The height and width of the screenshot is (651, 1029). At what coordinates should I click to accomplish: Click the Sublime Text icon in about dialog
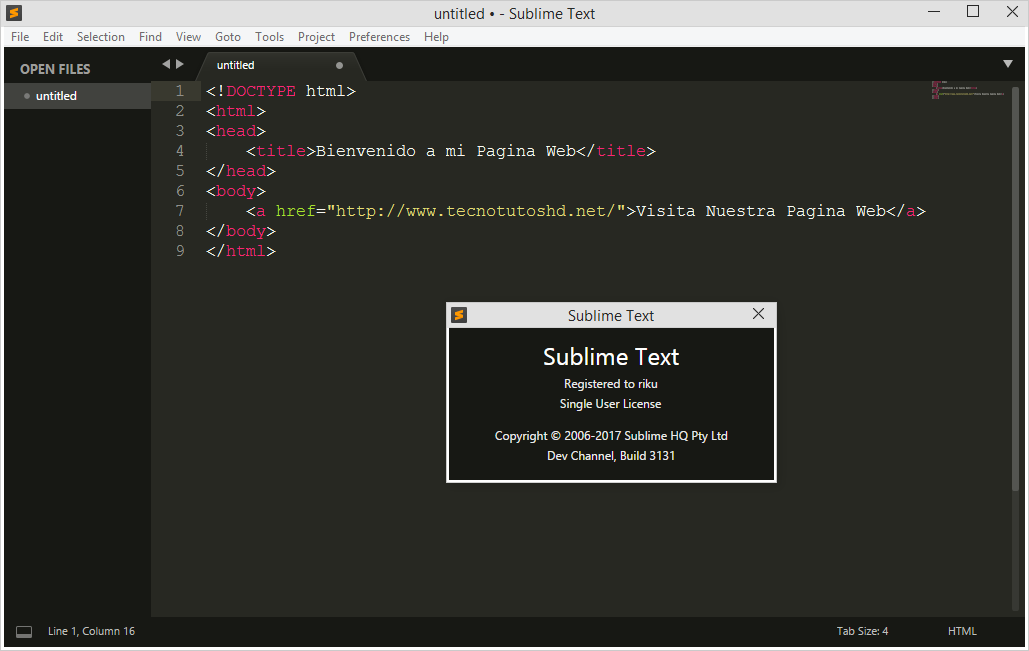pyautogui.click(x=459, y=316)
